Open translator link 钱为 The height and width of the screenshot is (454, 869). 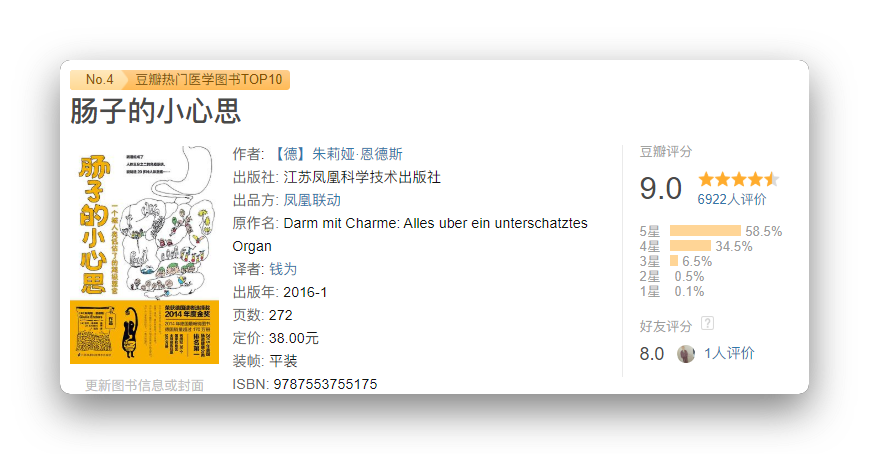[283, 269]
